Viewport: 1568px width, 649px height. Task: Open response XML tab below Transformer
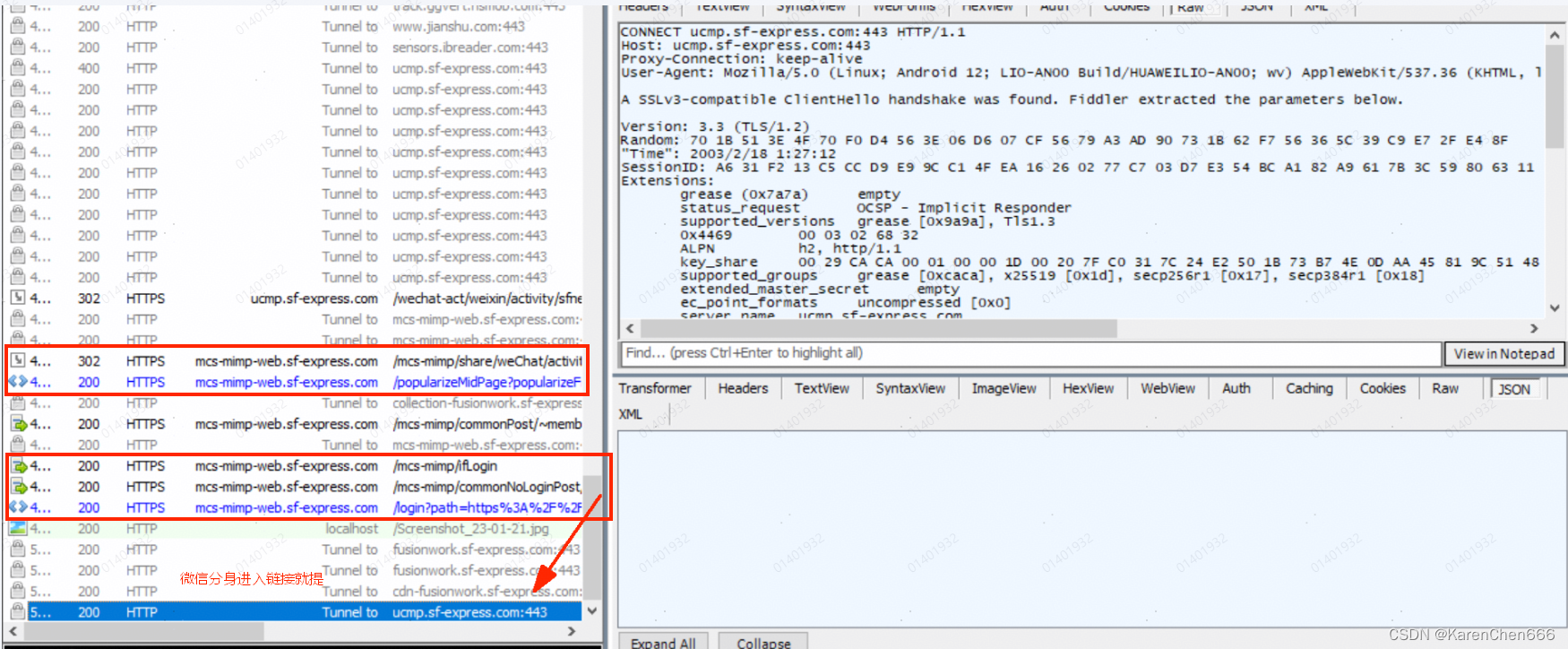pos(631,414)
